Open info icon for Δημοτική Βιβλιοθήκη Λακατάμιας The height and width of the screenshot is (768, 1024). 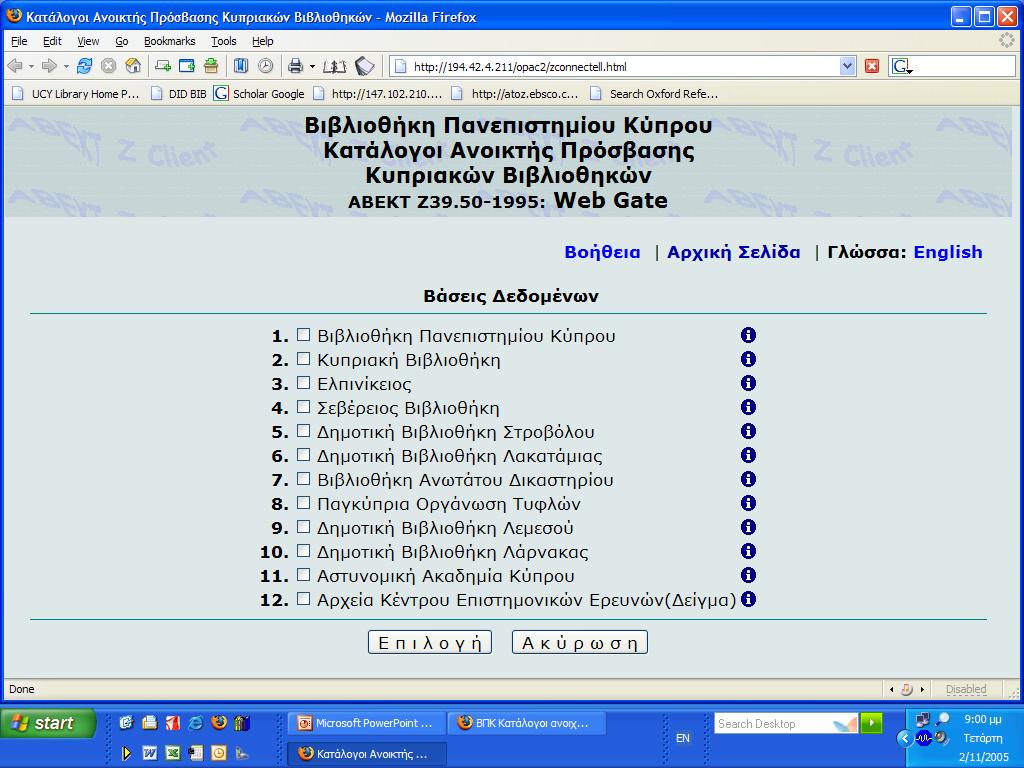point(748,455)
